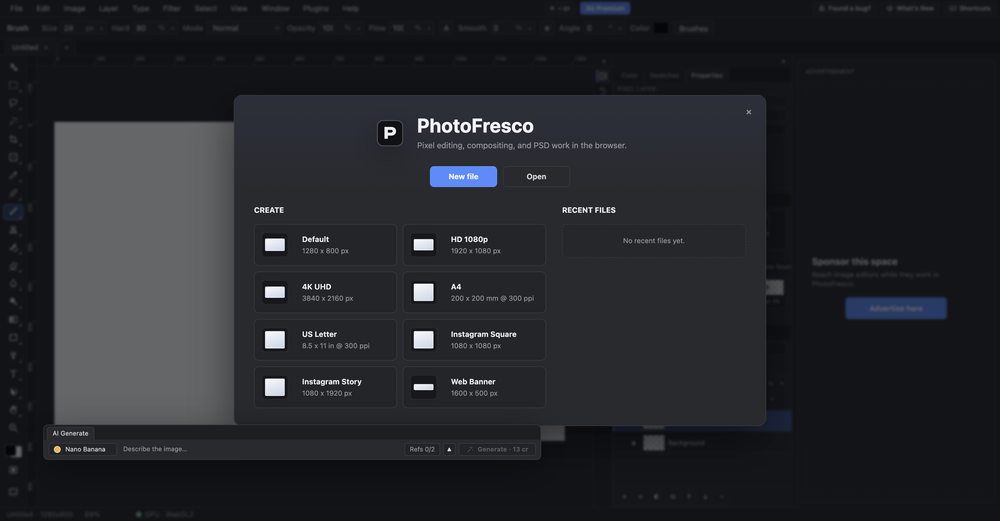This screenshot has height=521, width=1000.
Task: Open the Size unit dropdown arrow
Action: pyautogui.click(x=101, y=28)
